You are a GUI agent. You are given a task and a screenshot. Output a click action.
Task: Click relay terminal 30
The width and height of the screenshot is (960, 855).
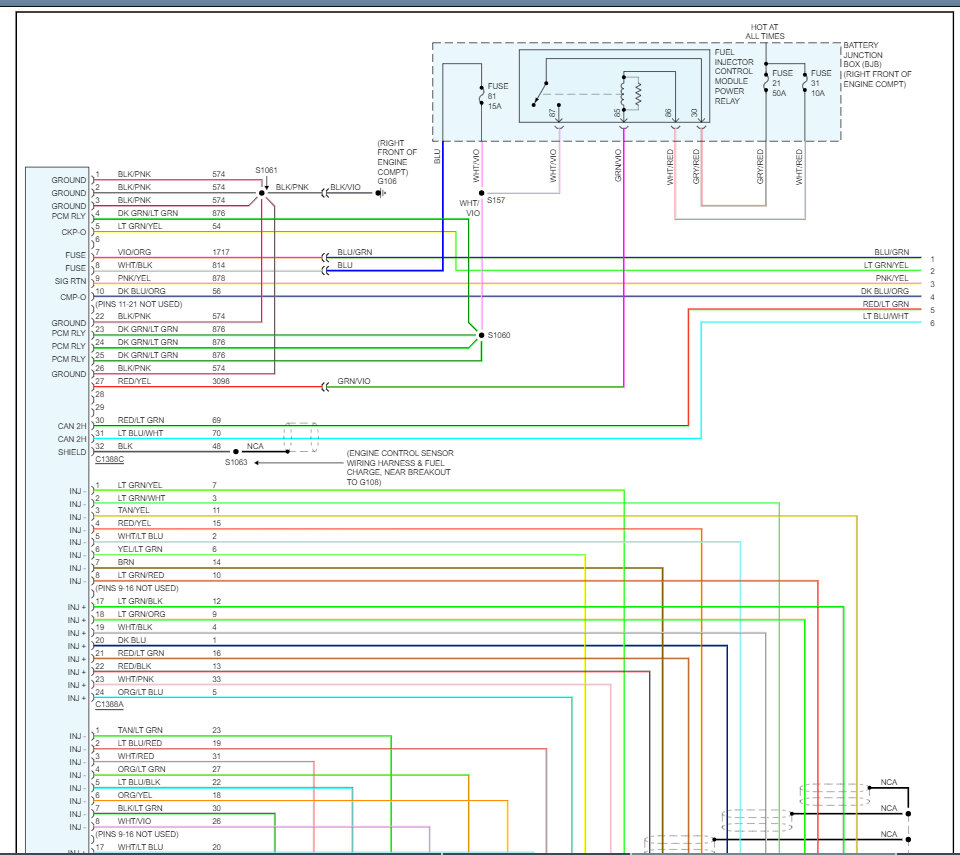click(x=694, y=114)
